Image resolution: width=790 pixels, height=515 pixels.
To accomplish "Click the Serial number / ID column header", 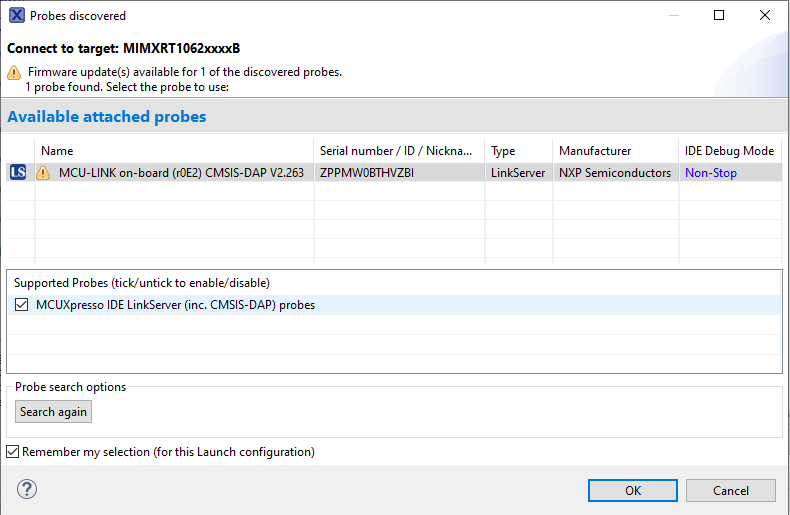I will pos(399,150).
